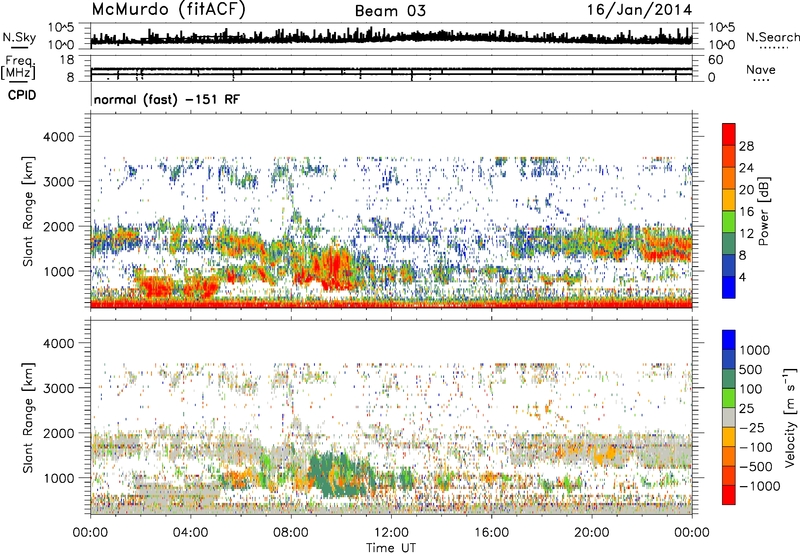This screenshot has height=554, width=800.
Task: Click the 'CPID' label
Action: [x=22, y=95]
